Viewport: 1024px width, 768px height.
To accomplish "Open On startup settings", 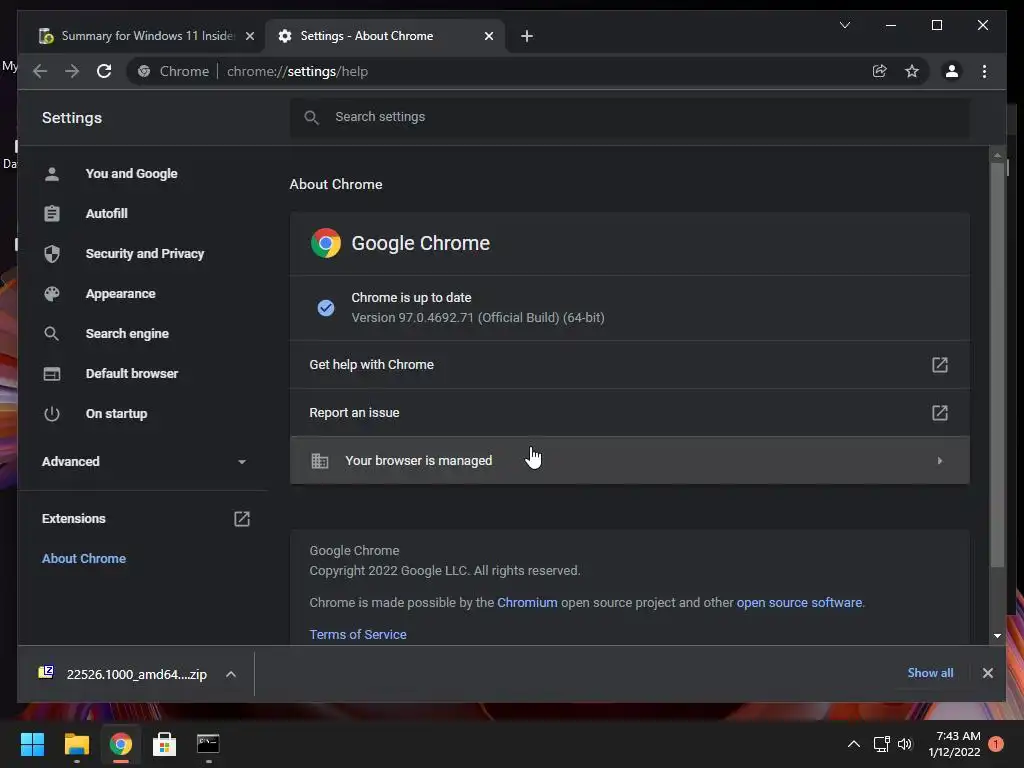I will coord(116,413).
